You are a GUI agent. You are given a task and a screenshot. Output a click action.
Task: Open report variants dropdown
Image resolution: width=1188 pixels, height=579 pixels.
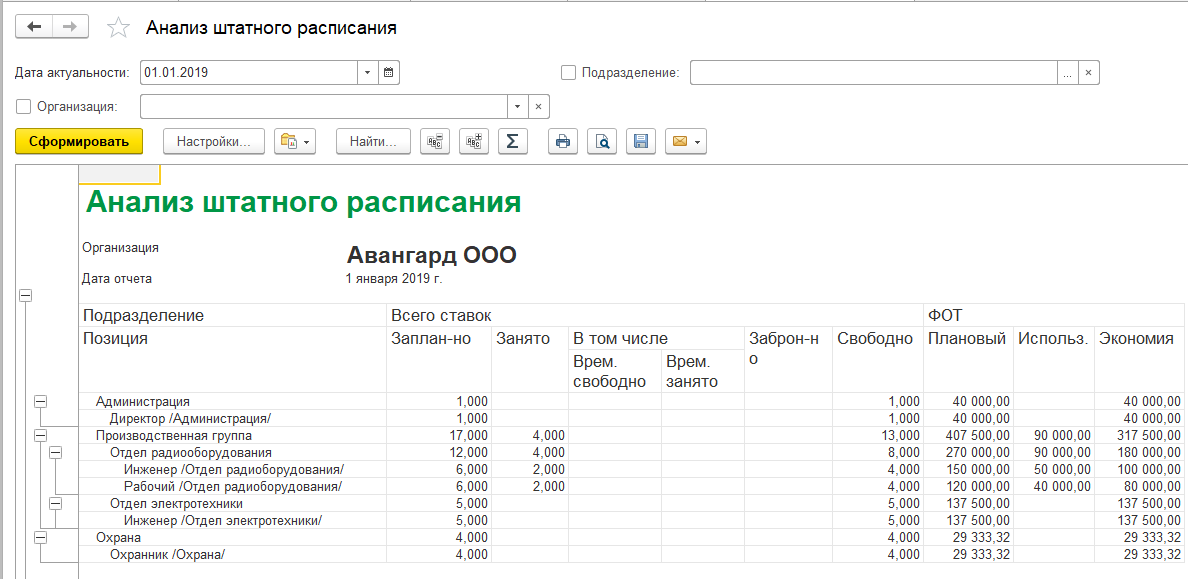(x=294, y=142)
